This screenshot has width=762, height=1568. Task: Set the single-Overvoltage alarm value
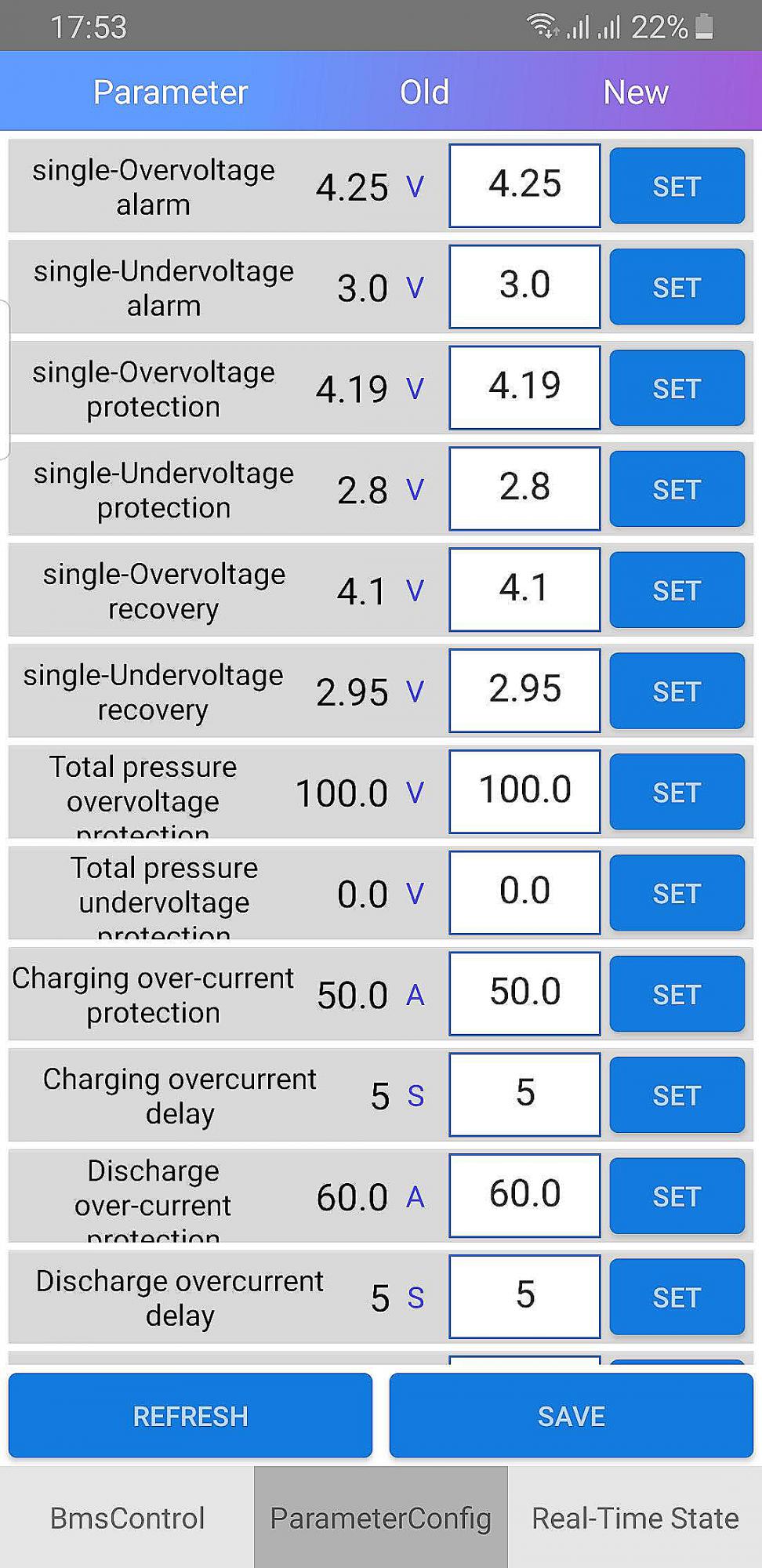(x=677, y=187)
